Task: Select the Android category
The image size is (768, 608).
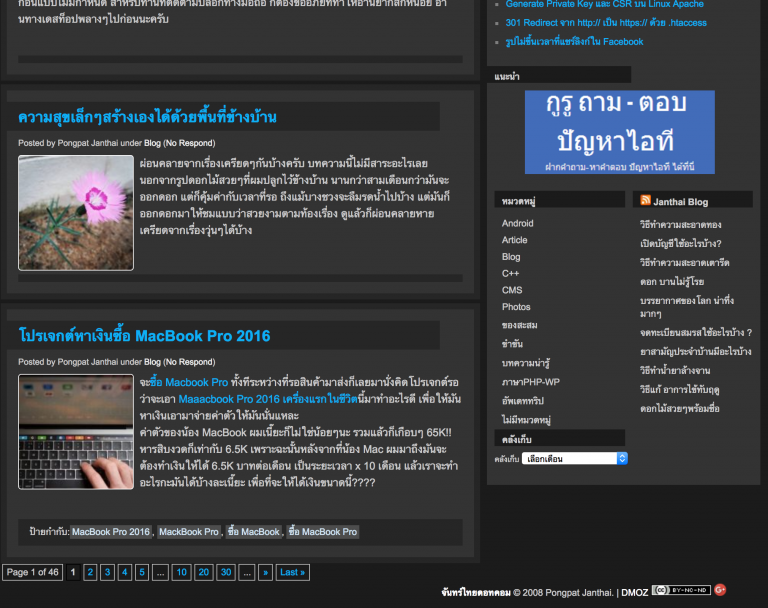Action: pos(517,223)
